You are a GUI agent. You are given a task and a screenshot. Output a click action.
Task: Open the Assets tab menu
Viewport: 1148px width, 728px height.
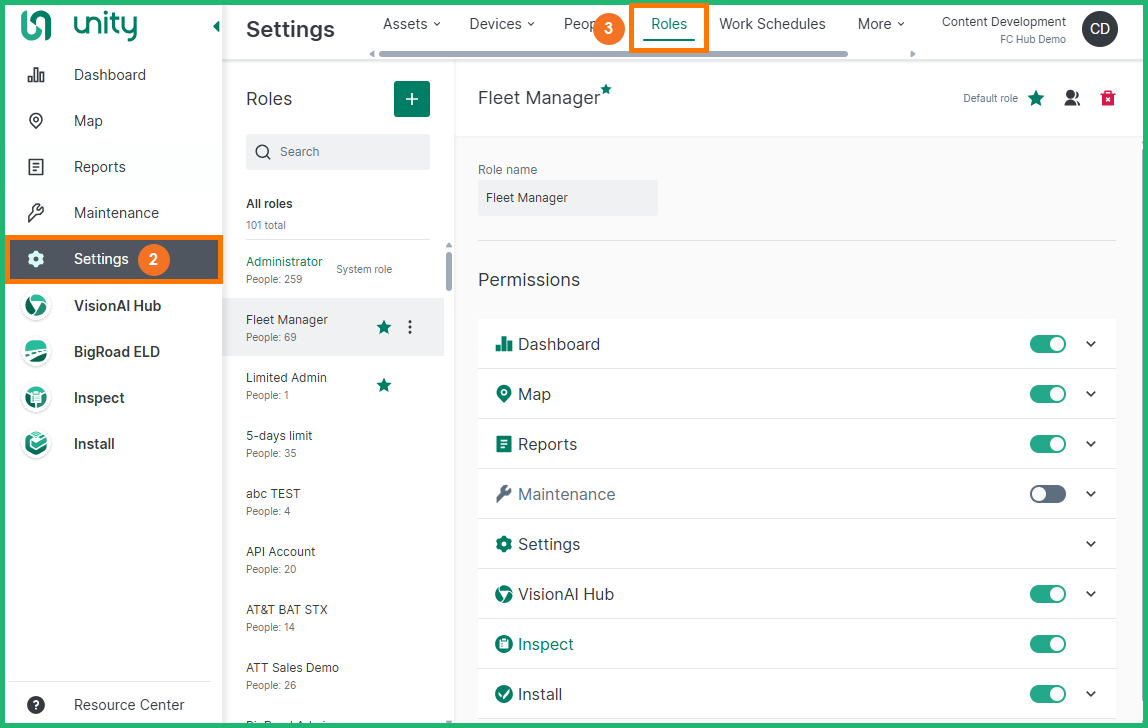pyautogui.click(x=411, y=24)
